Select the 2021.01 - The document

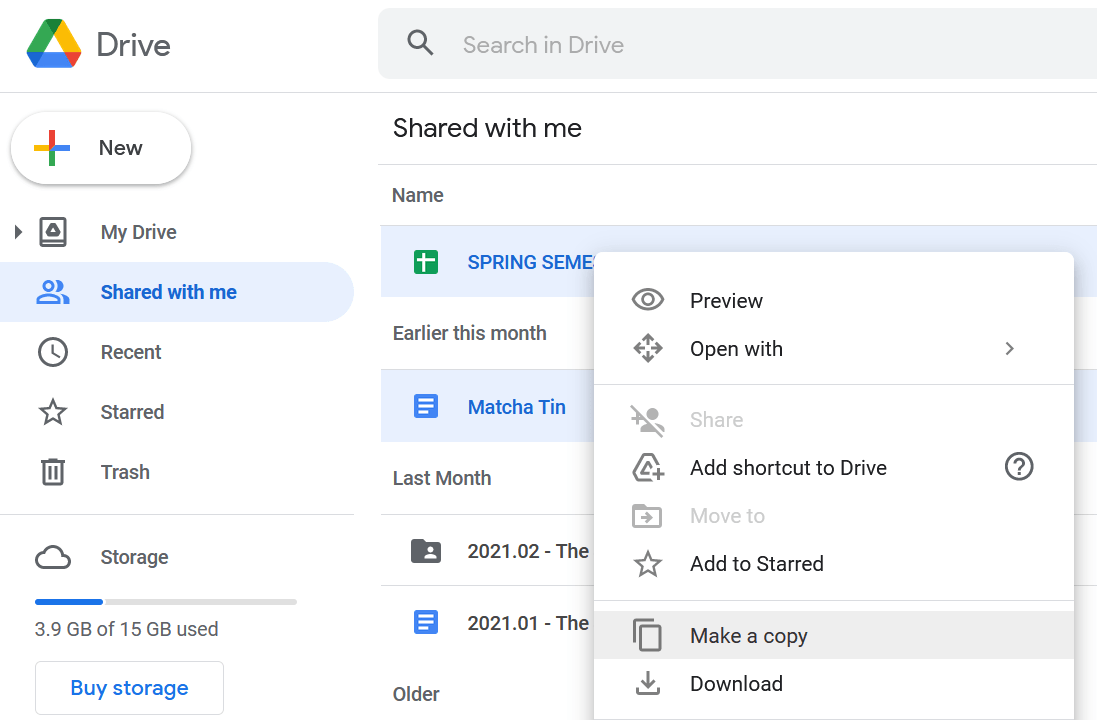[528, 623]
